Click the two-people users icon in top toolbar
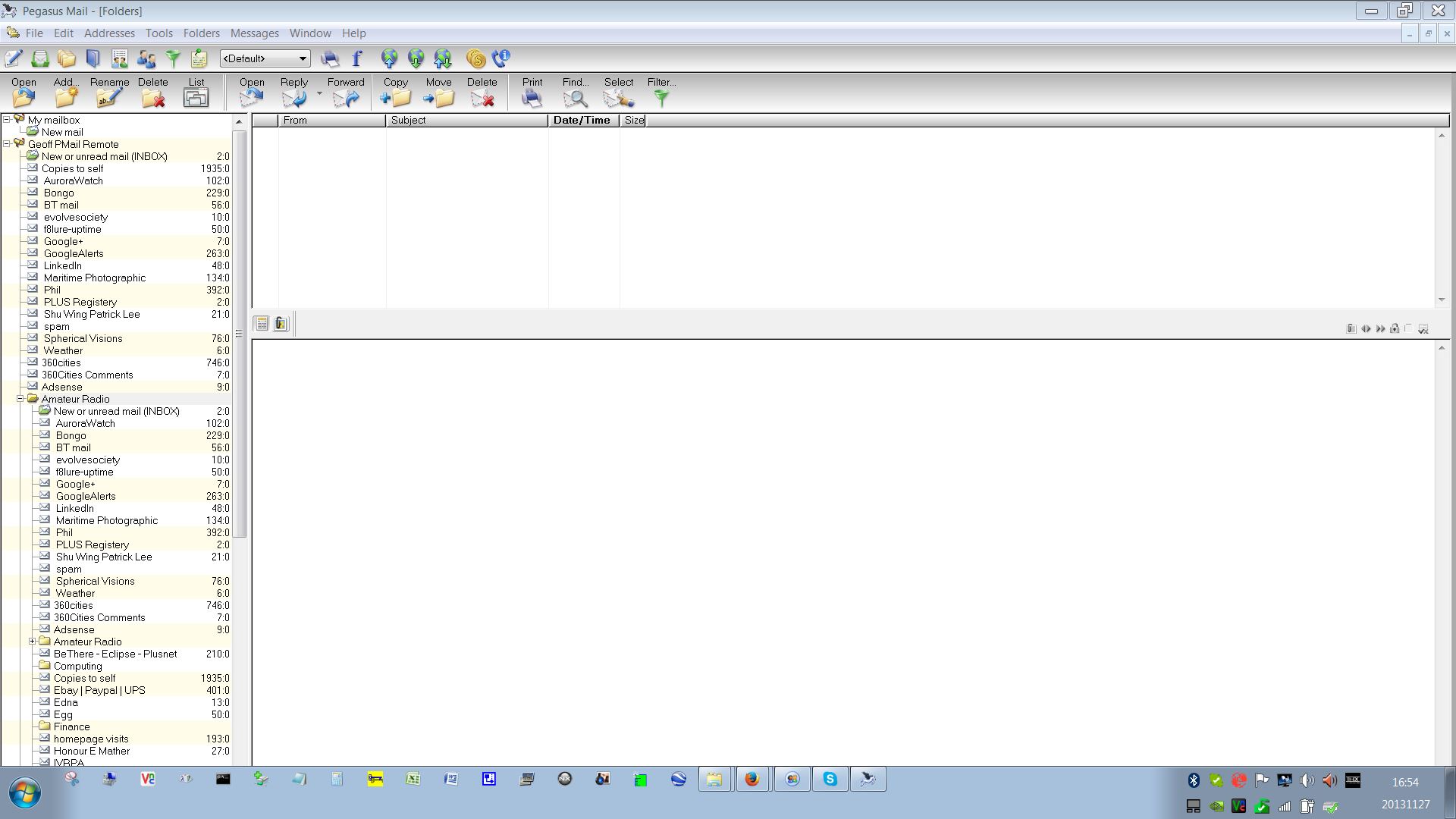 coord(146,58)
